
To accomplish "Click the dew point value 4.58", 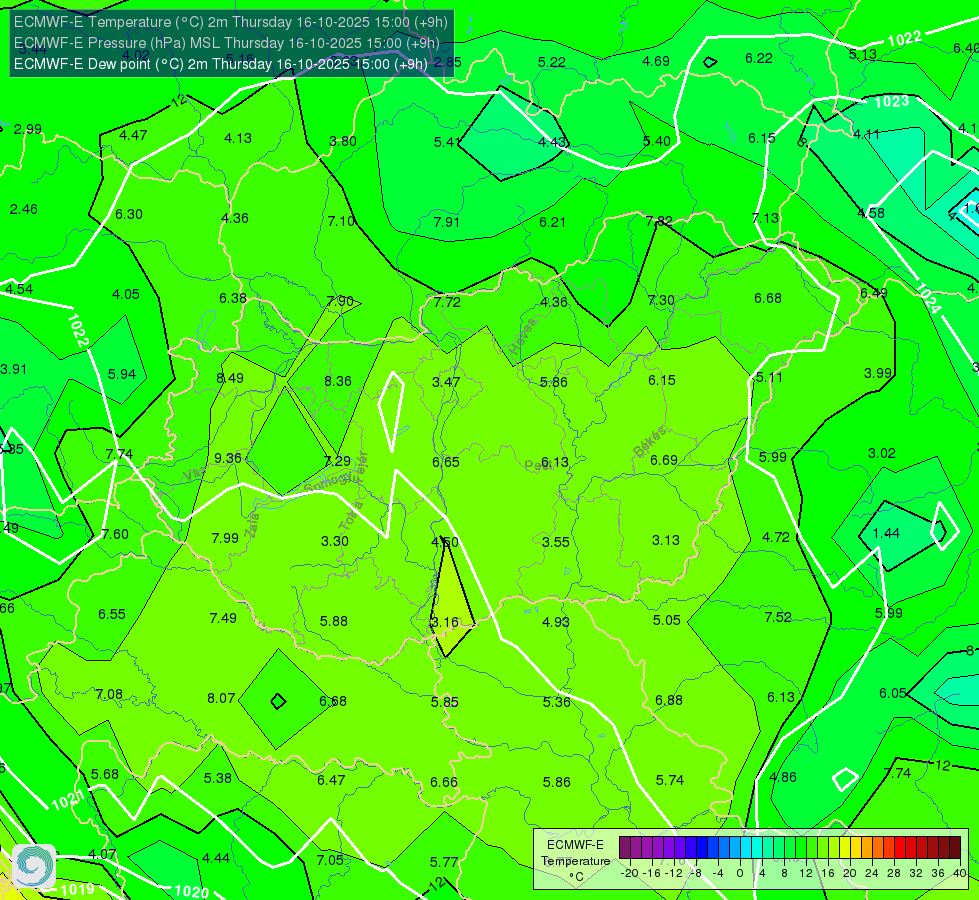I will click(x=871, y=213).
